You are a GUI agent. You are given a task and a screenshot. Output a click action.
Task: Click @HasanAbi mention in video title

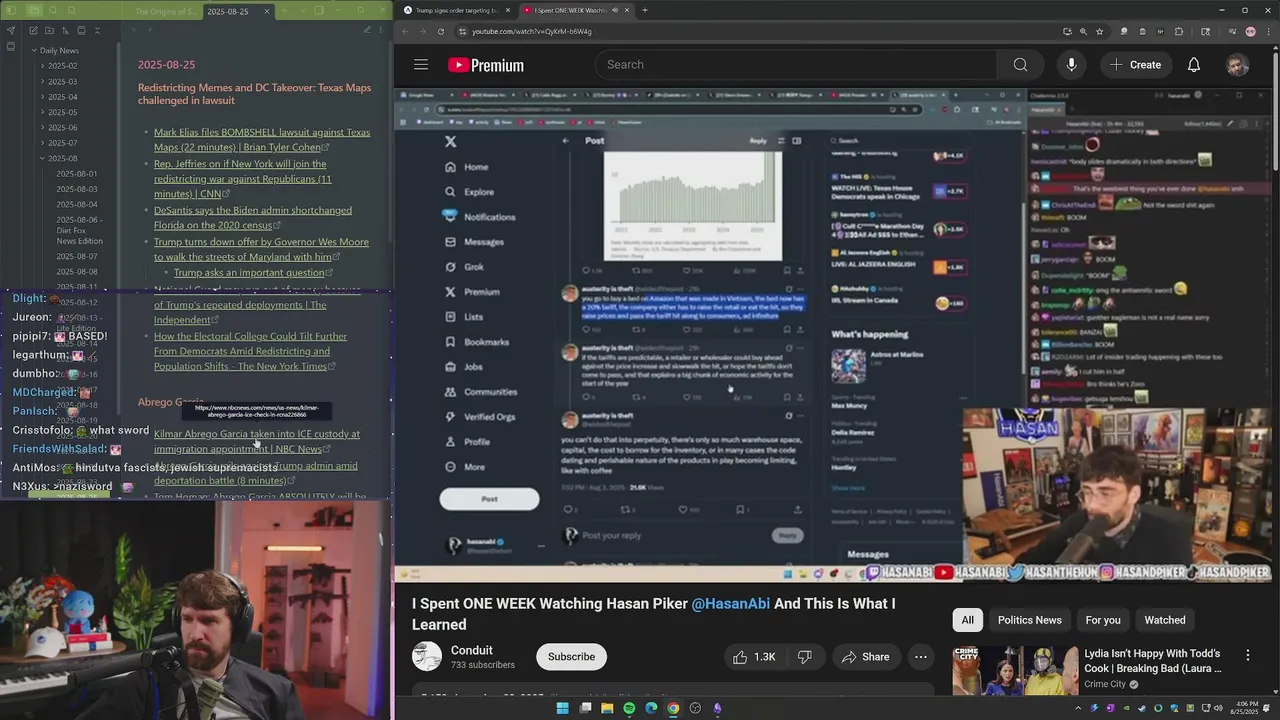[731, 604]
